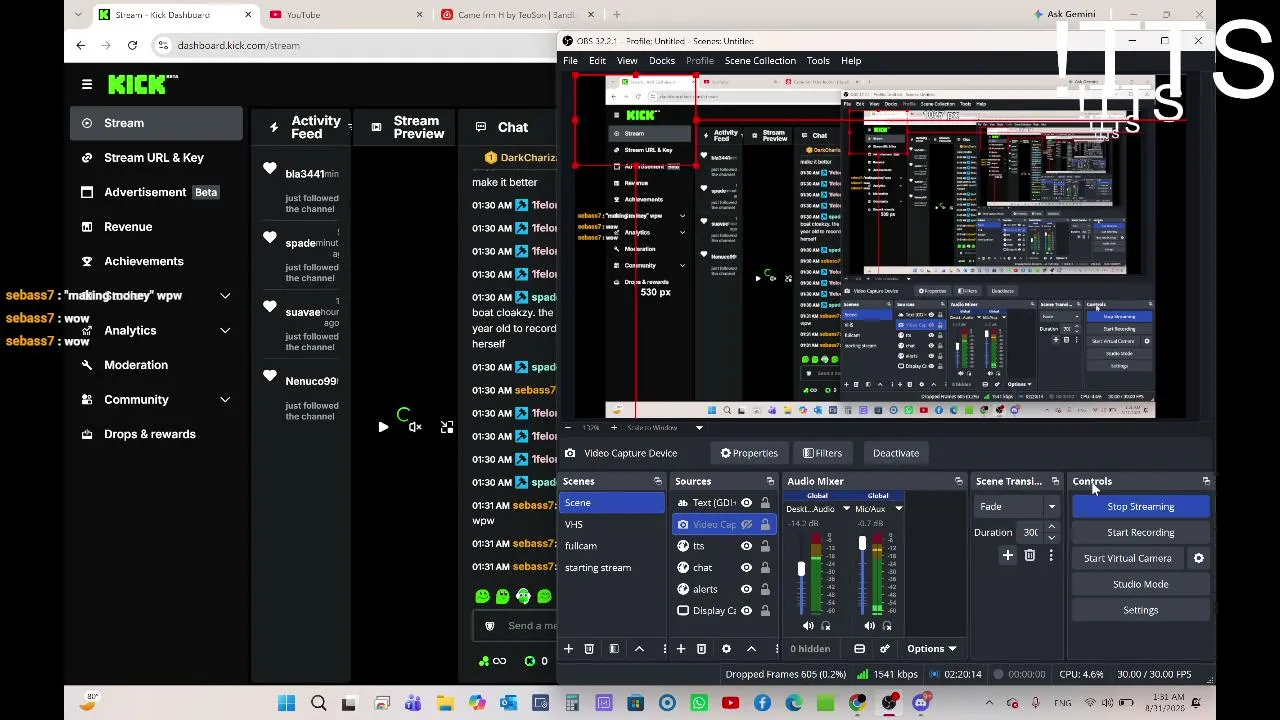Switch Audio Mixer layout icon

click(859, 649)
